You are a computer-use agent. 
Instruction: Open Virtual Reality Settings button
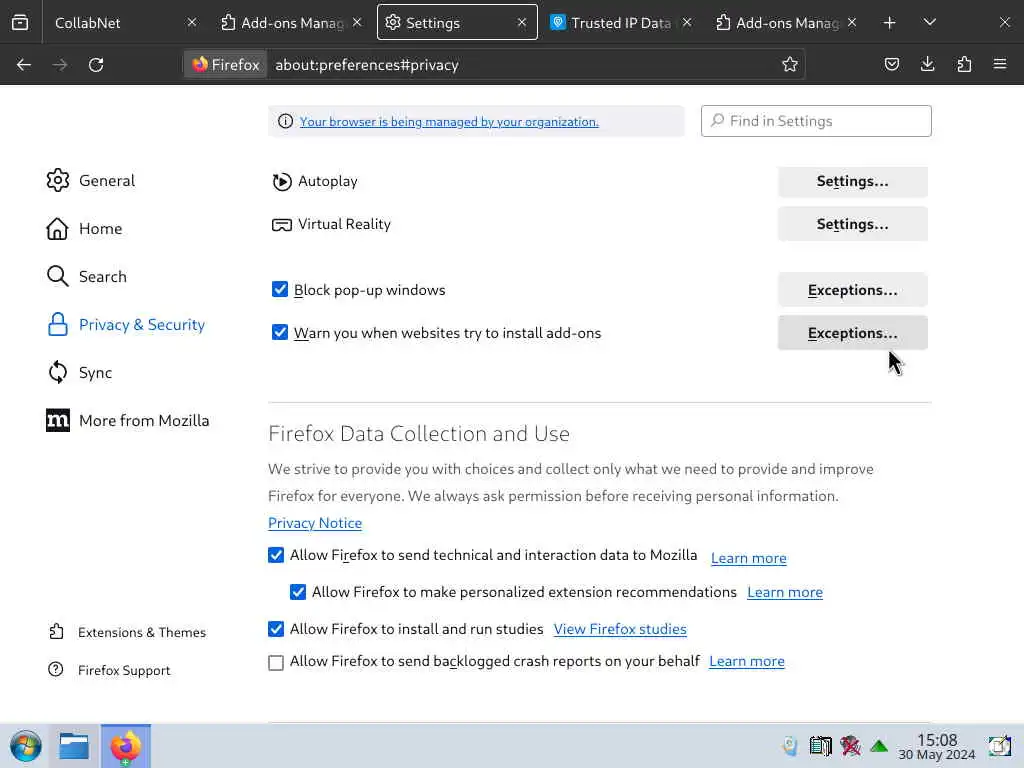pyautogui.click(x=852, y=224)
